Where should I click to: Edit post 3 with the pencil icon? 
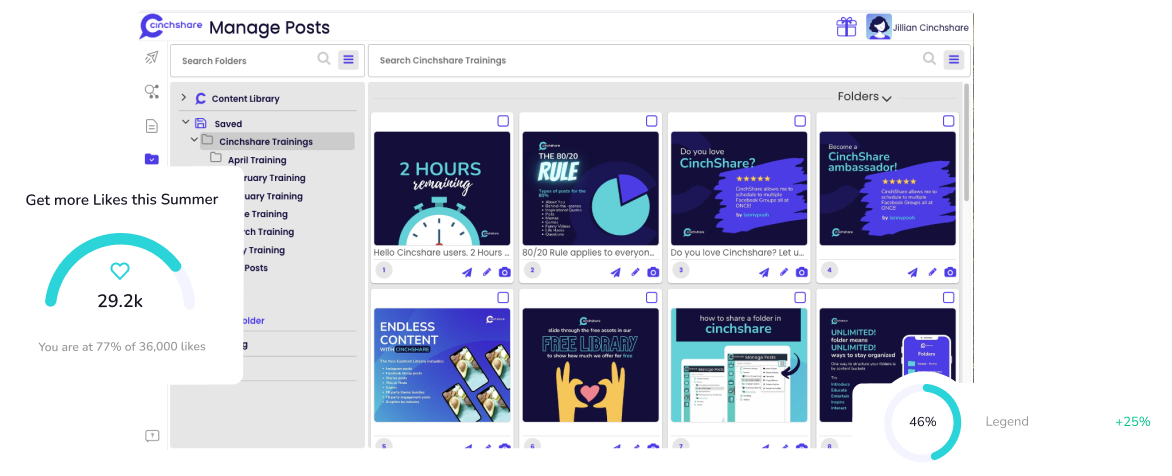(783, 272)
